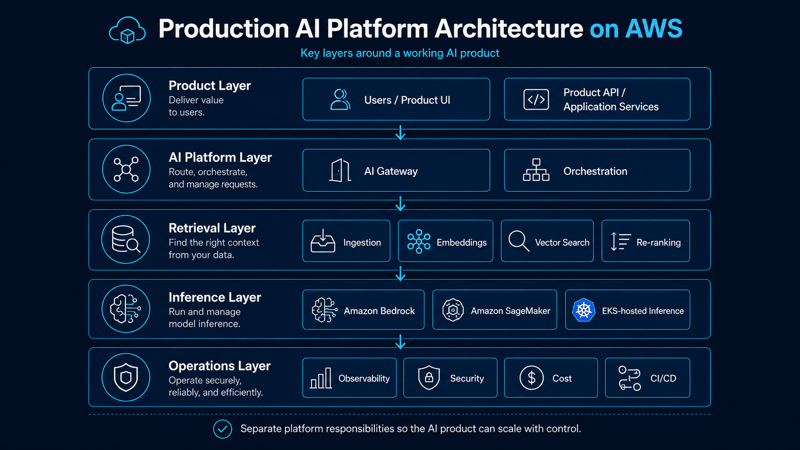Click the Orchestration hierarchy icon
Screen dimensions: 800x450
tap(536, 170)
